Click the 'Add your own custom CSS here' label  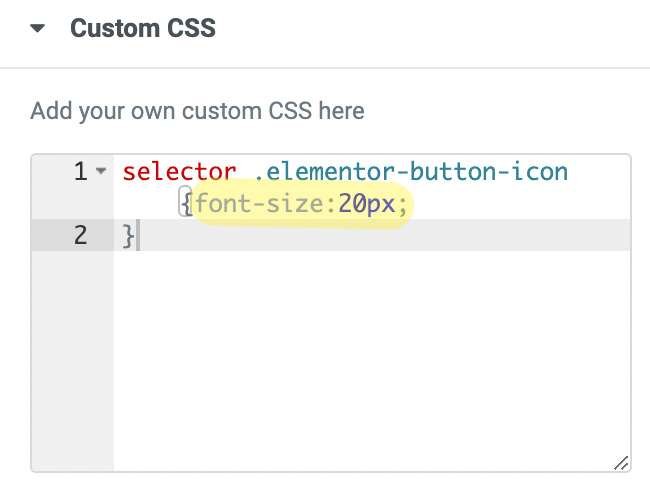tap(197, 111)
